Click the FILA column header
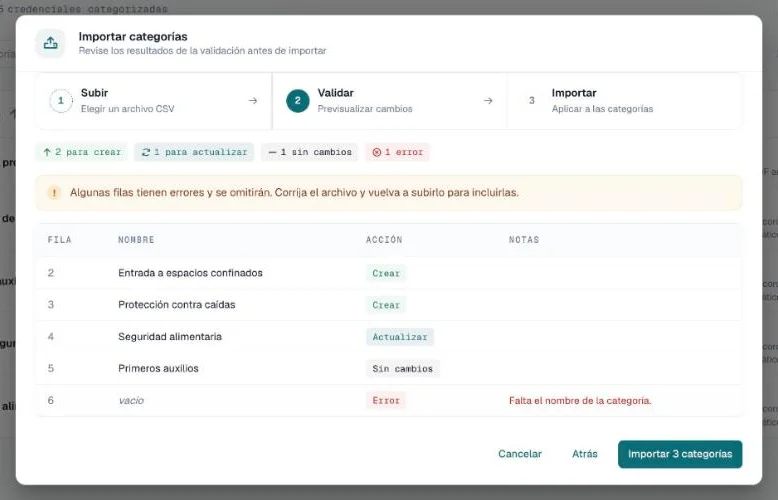The height and width of the screenshot is (500, 778). point(60,240)
